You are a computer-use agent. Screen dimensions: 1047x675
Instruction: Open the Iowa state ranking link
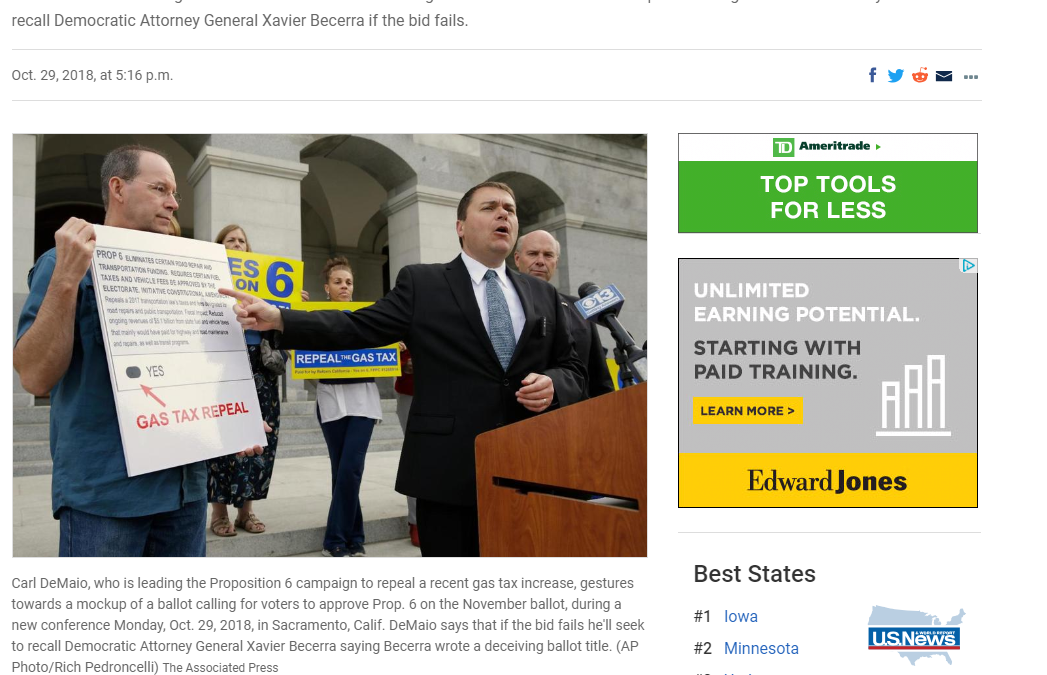(740, 616)
